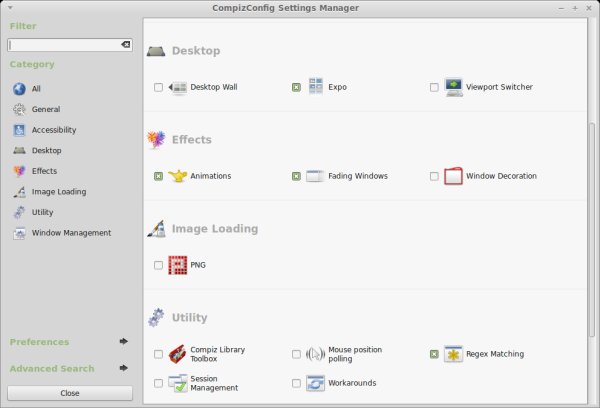Open the Fading Windows icon
Screen dimensions: 600x408
click(315, 176)
